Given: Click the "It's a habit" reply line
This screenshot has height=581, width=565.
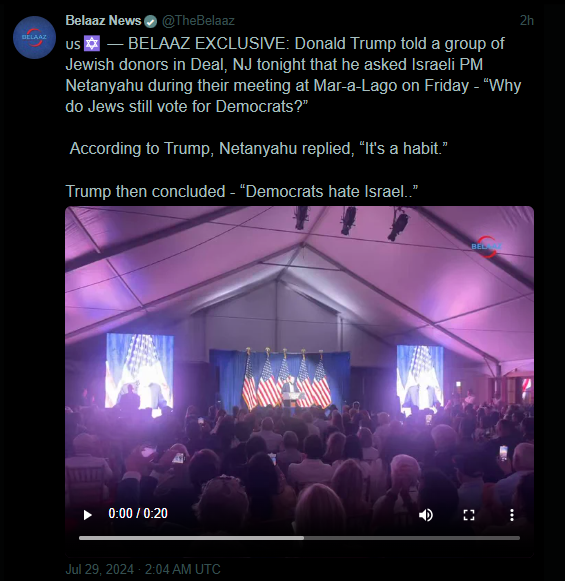Looking at the screenshot, I should (x=258, y=149).
